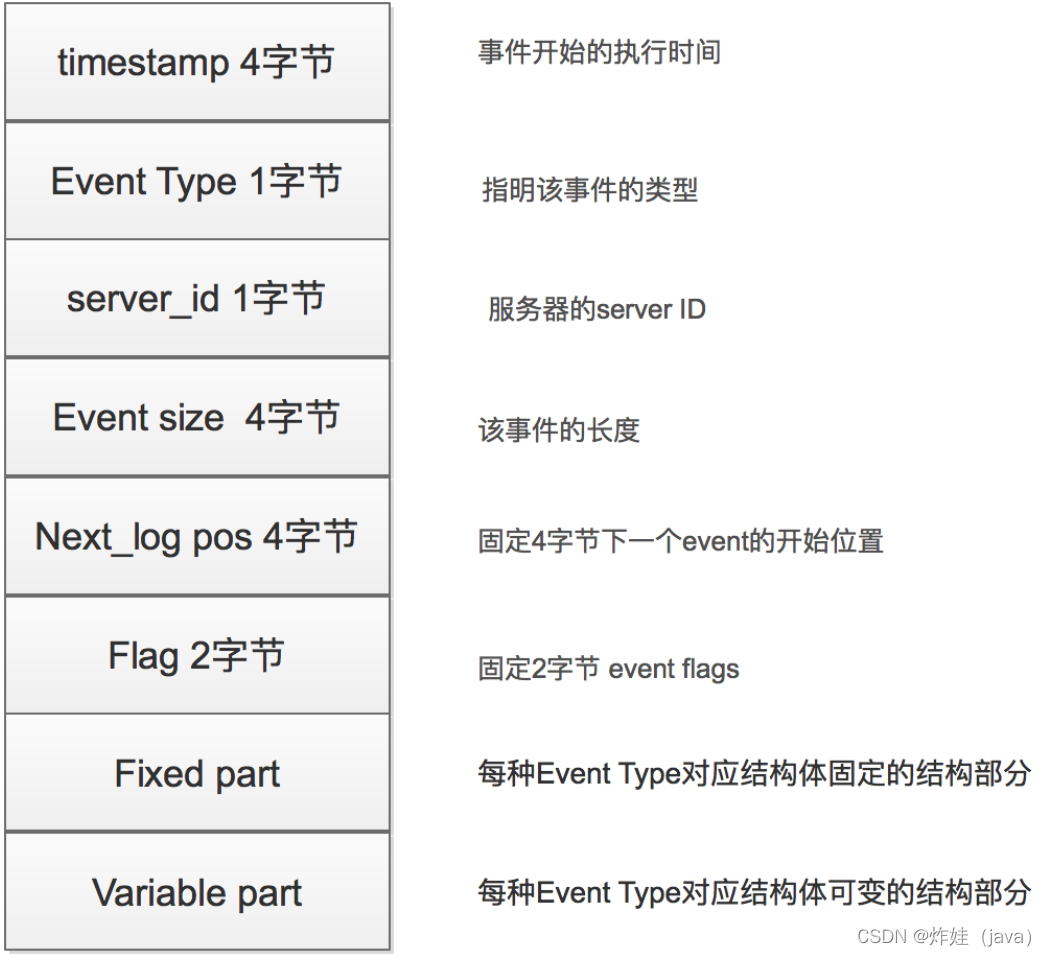Click description '该事件的长度'
Screen dimensions: 1047x956
[x=560, y=429]
